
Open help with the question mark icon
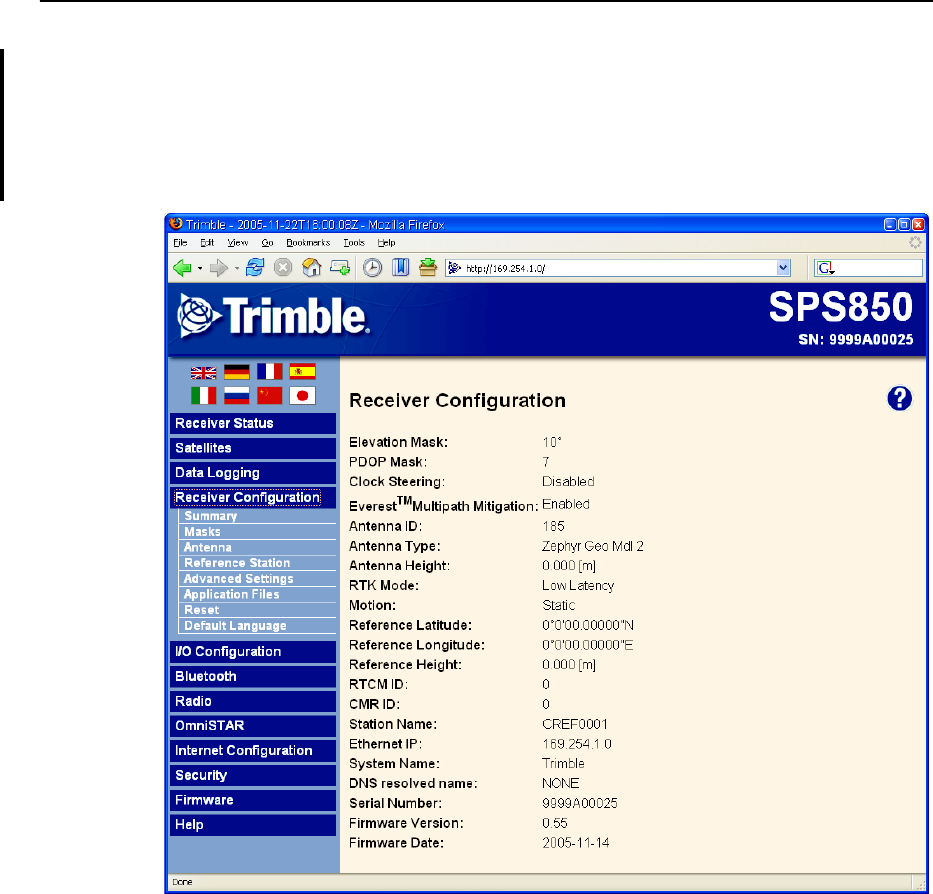[x=900, y=399]
